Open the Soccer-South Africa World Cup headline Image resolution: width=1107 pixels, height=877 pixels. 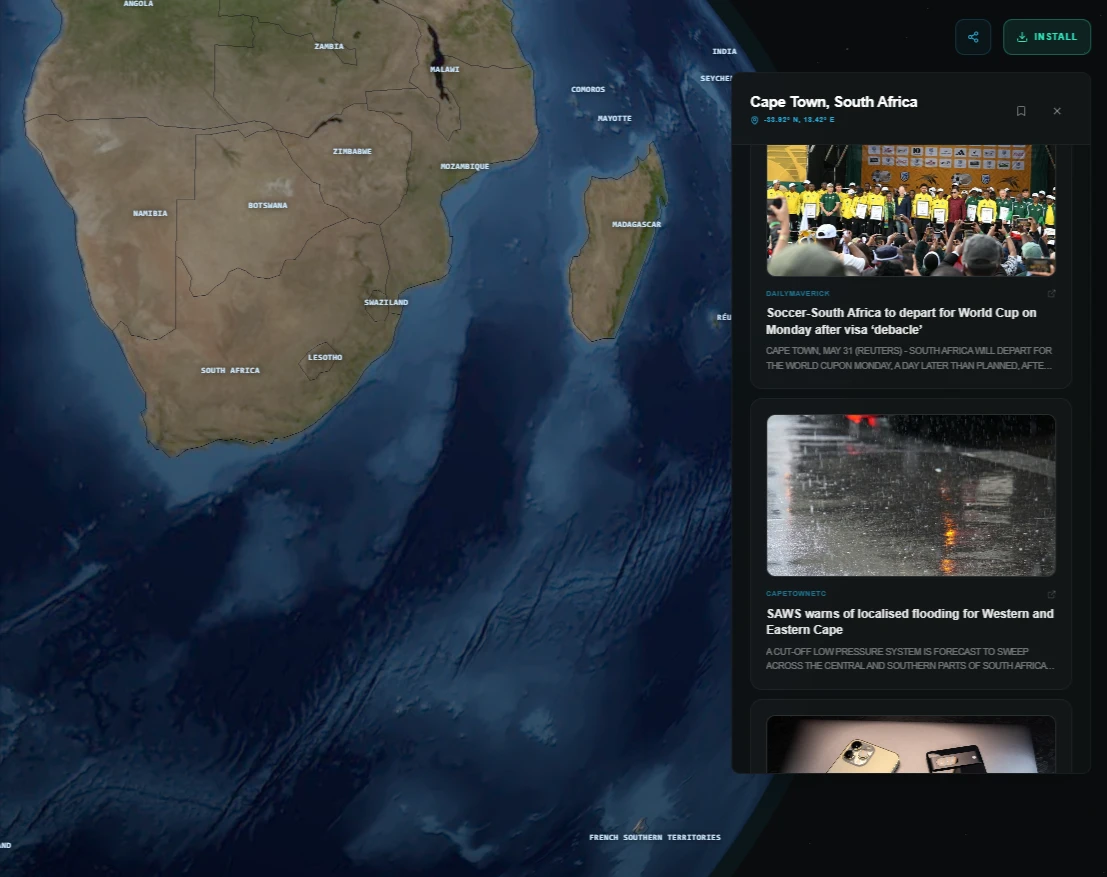coord(902,321)
